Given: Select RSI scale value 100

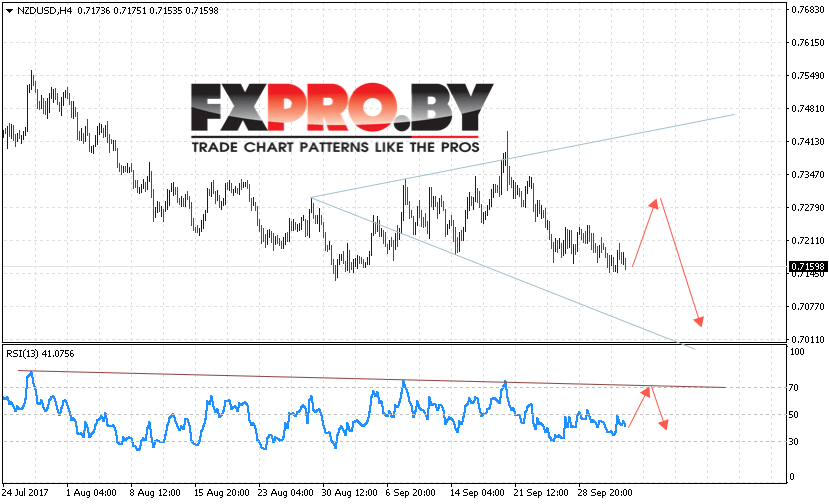Looking at the screenshot, I should coord(797,352).
